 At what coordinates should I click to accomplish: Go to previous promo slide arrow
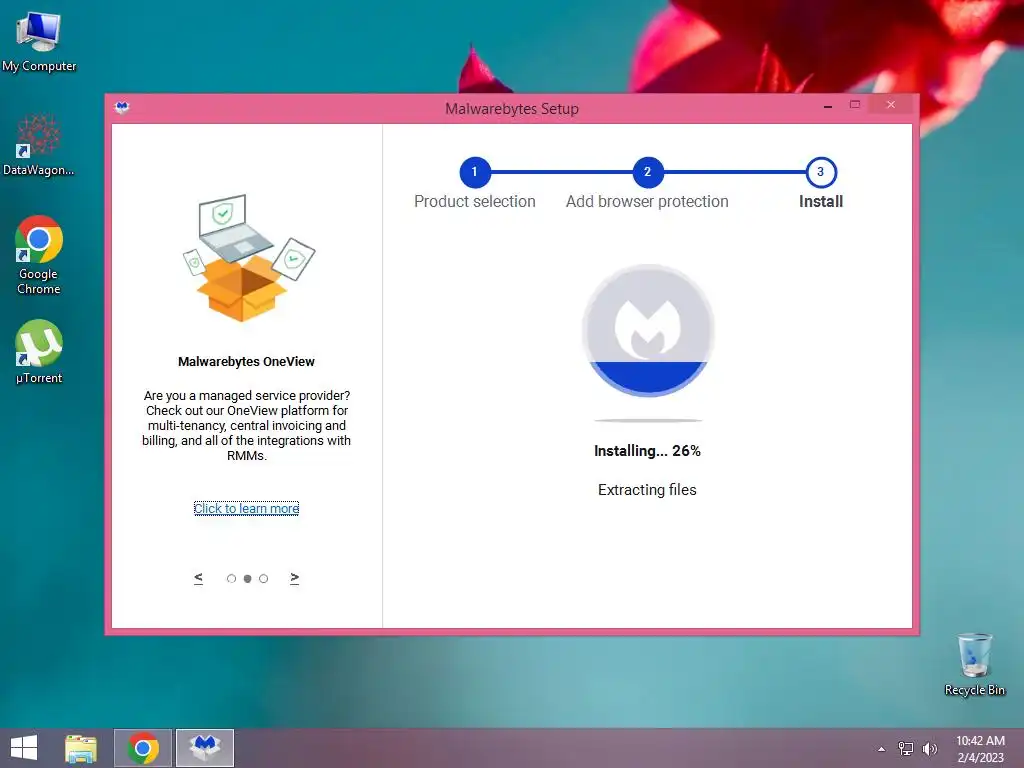coord(199,578)
